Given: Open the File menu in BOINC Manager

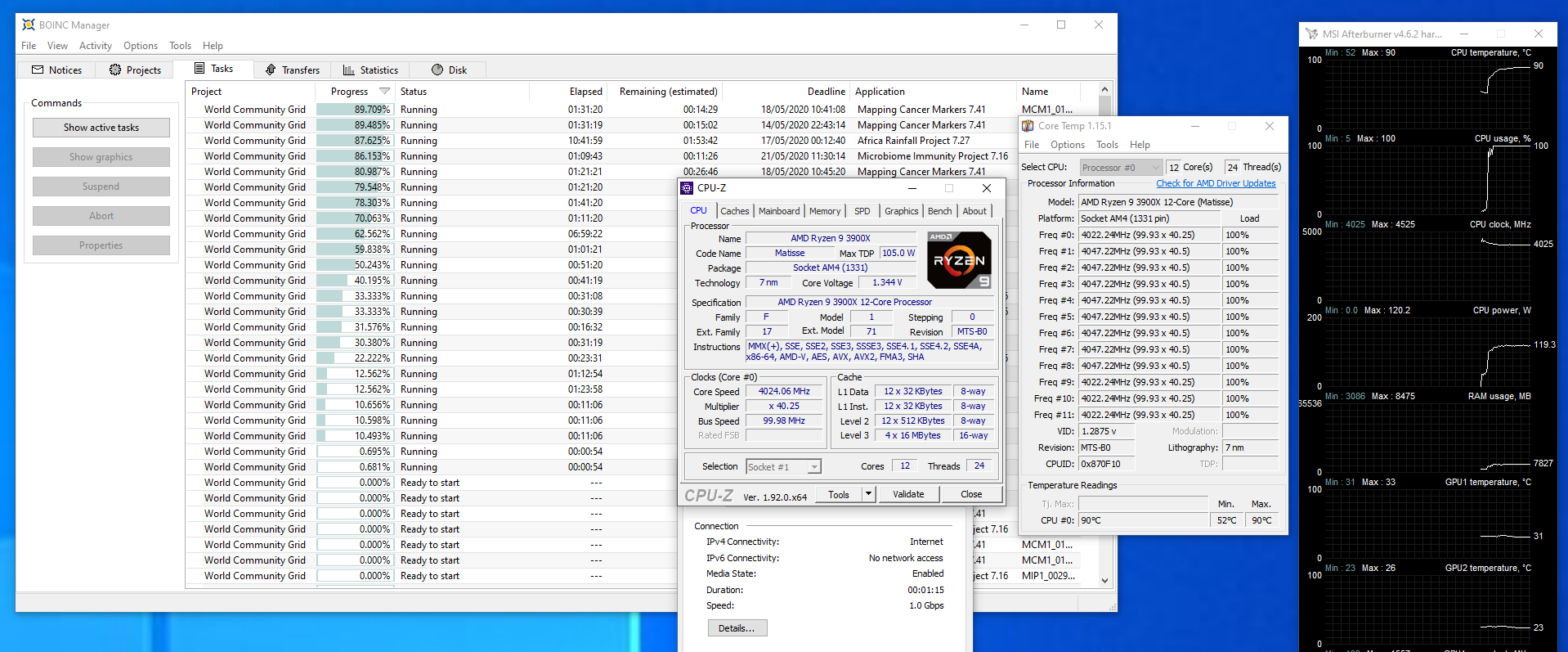Looking at the screenshot, I should 29,46.
